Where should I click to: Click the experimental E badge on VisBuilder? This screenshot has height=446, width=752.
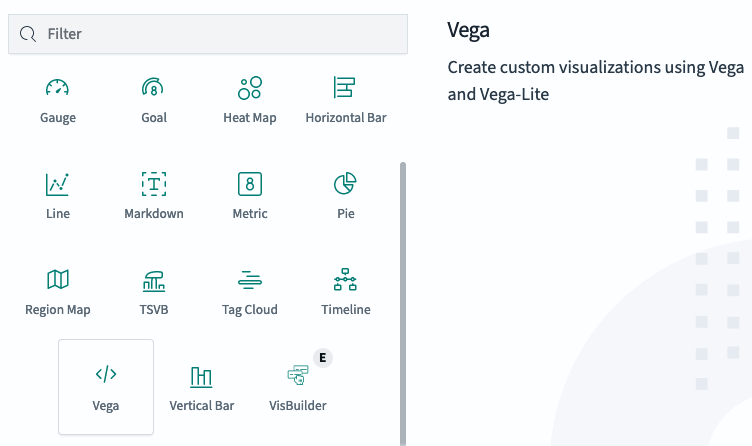[x=323, y=358]
